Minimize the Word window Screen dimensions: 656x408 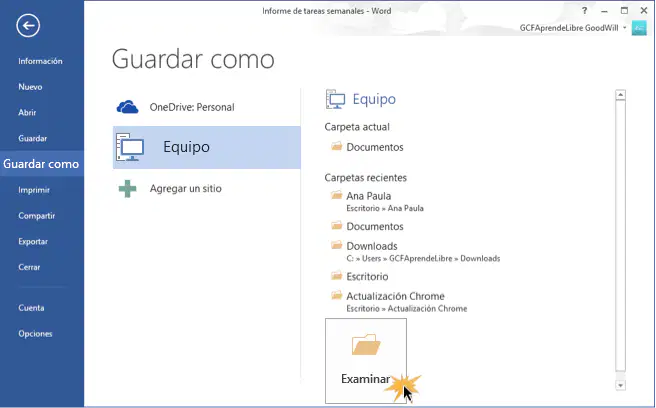click(604, 11)
